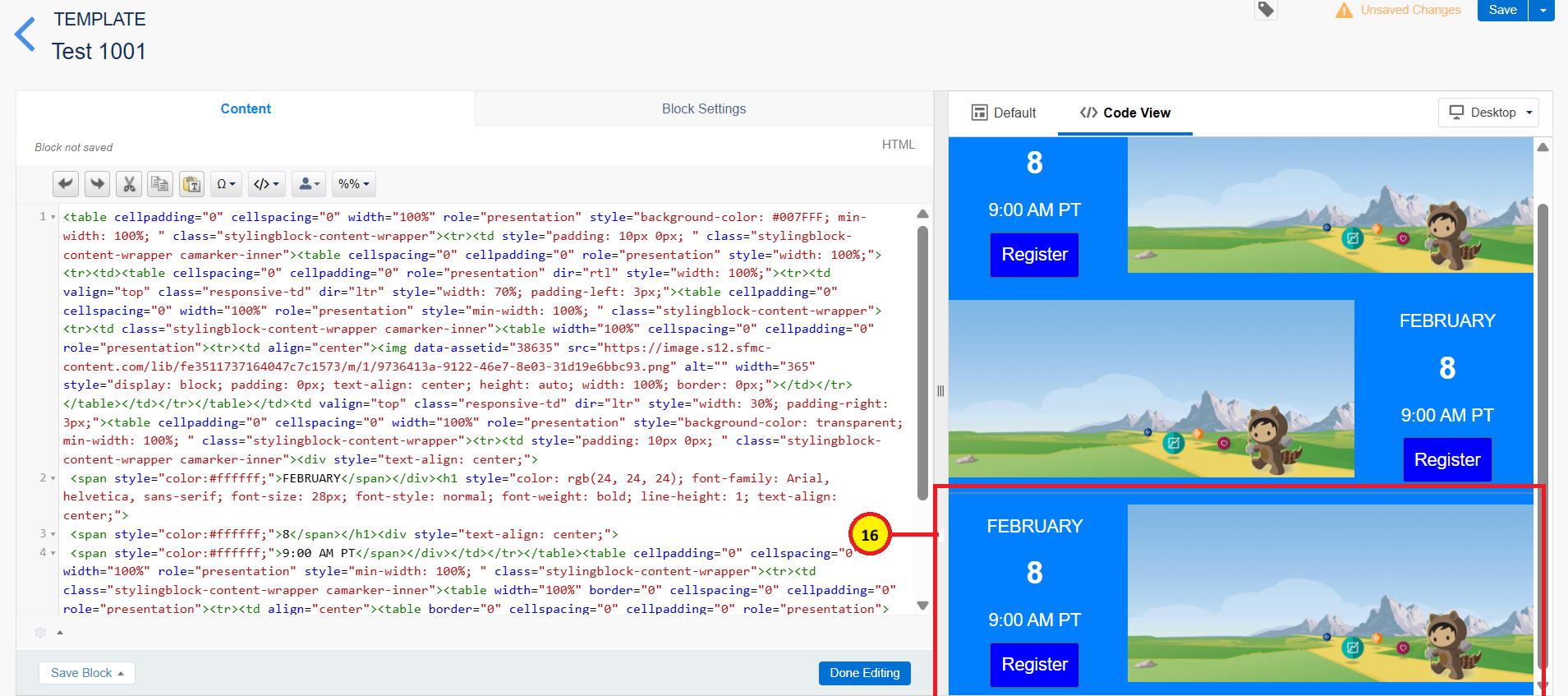Click the scissors cut icon

point(129,184)
